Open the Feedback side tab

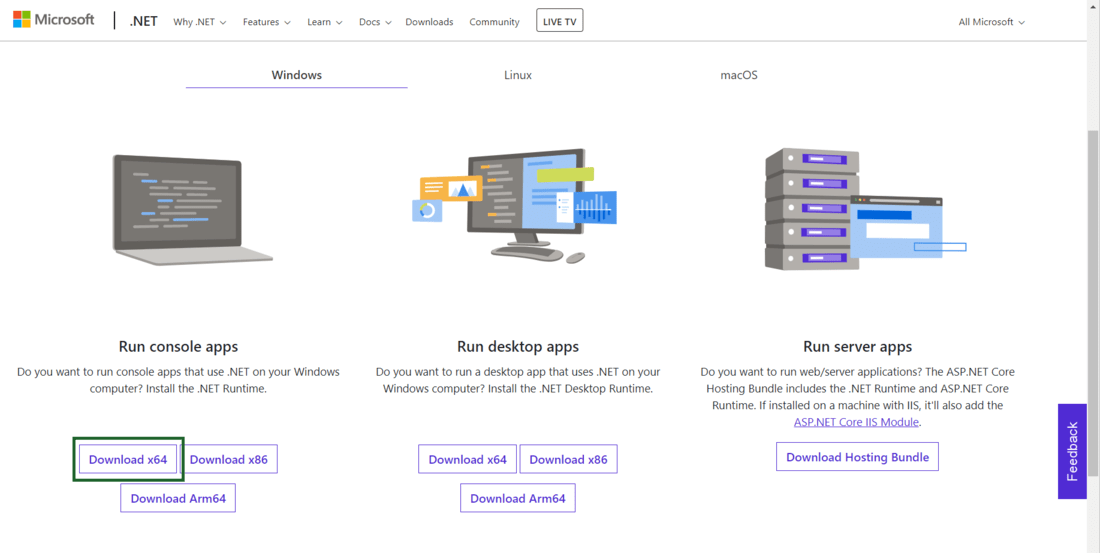pyautogui.click(x=1072, y=451)
